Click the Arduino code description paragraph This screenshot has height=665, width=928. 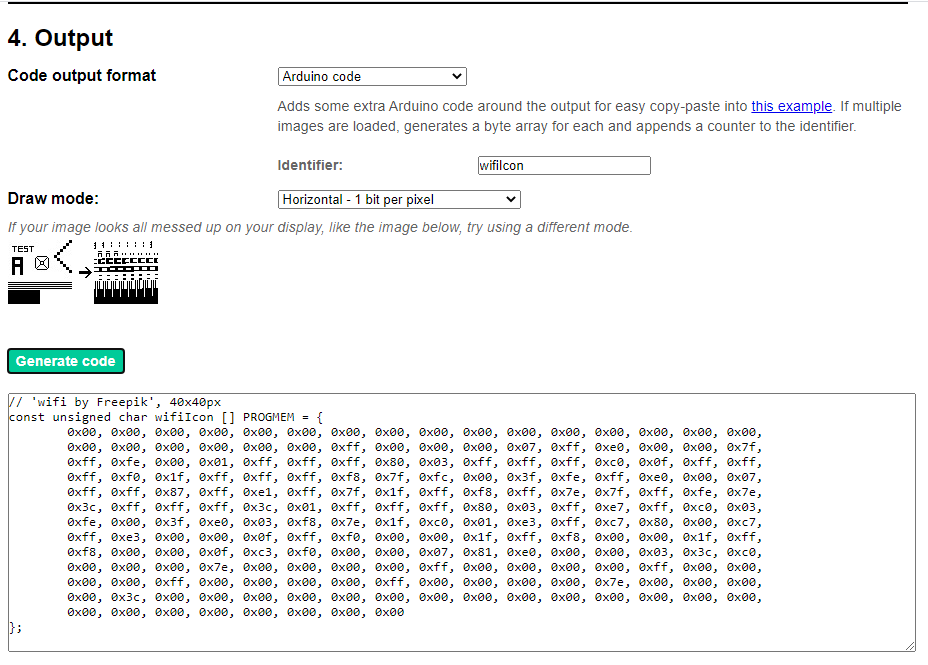(x=589, y=117)
